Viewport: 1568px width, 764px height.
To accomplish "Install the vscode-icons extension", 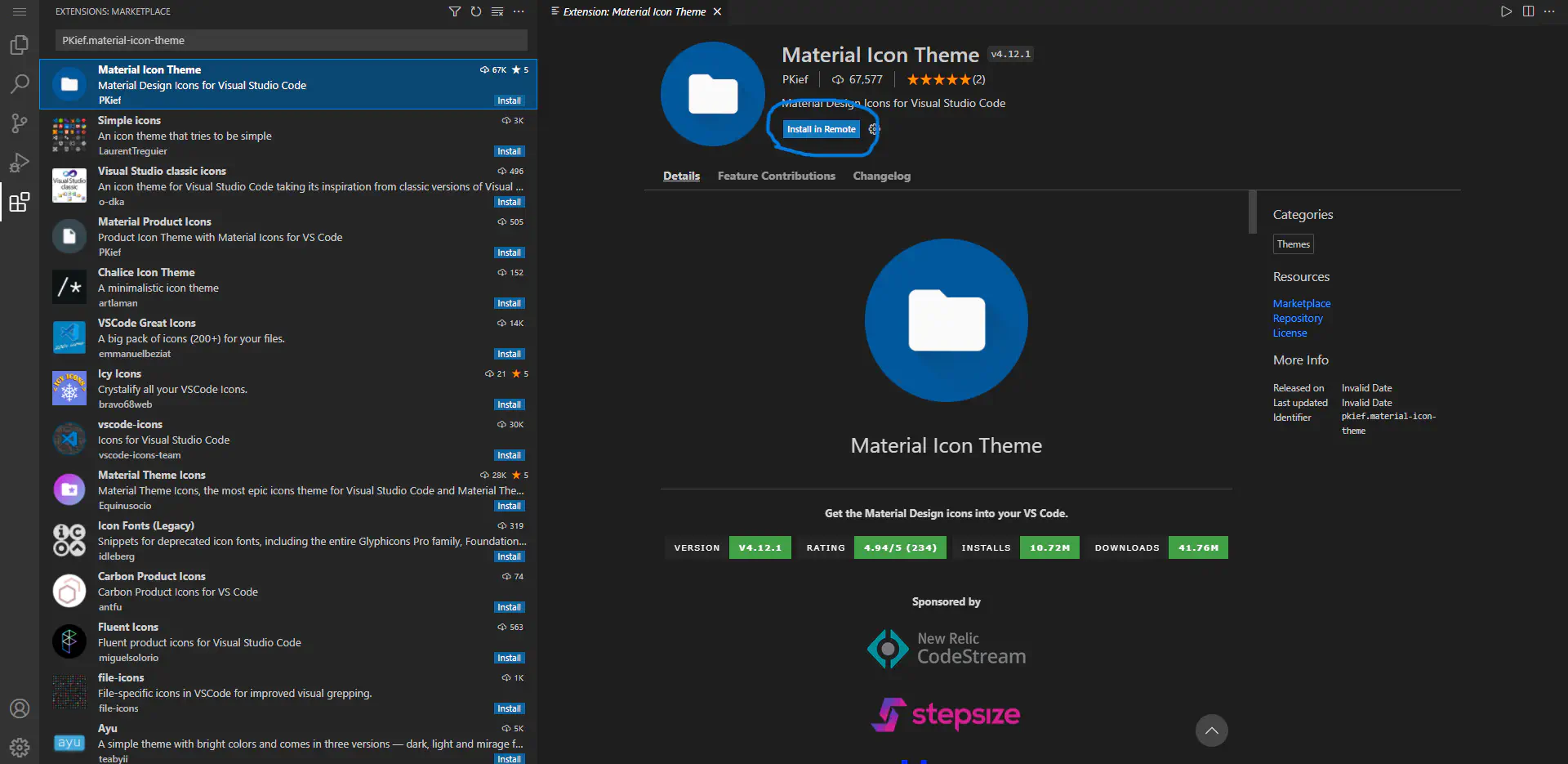I will (509, 455).
